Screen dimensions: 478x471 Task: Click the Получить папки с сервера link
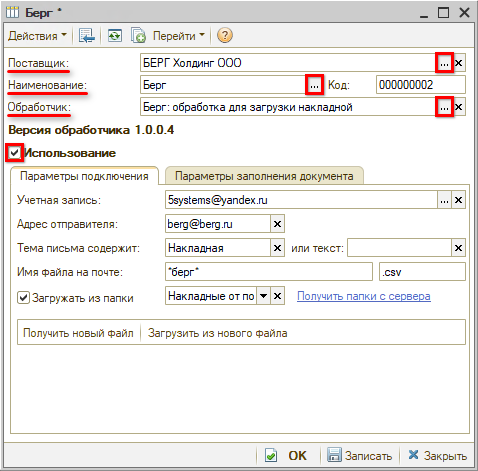pos(364,296)
